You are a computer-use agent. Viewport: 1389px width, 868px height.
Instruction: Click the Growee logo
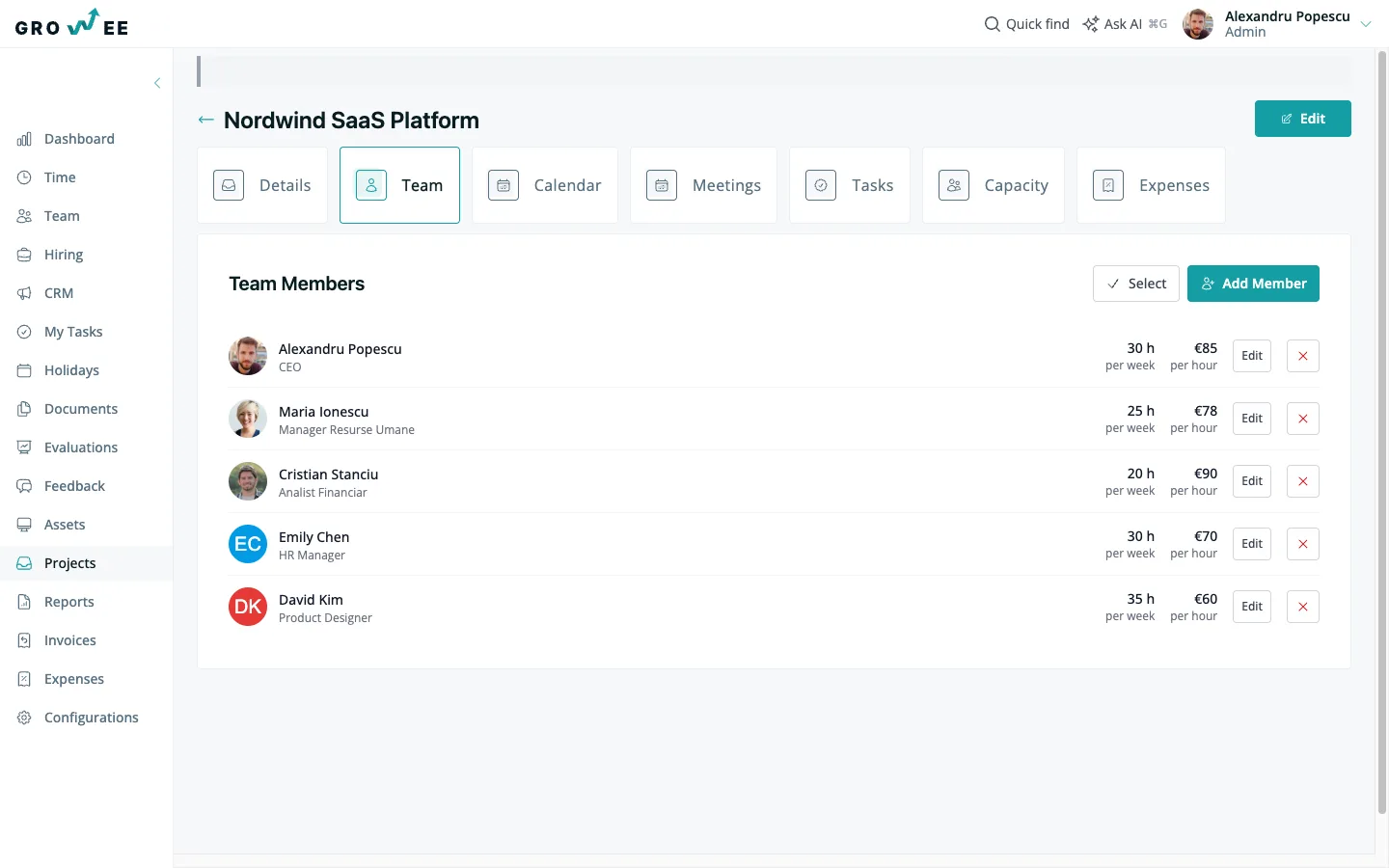click(72, 23)
